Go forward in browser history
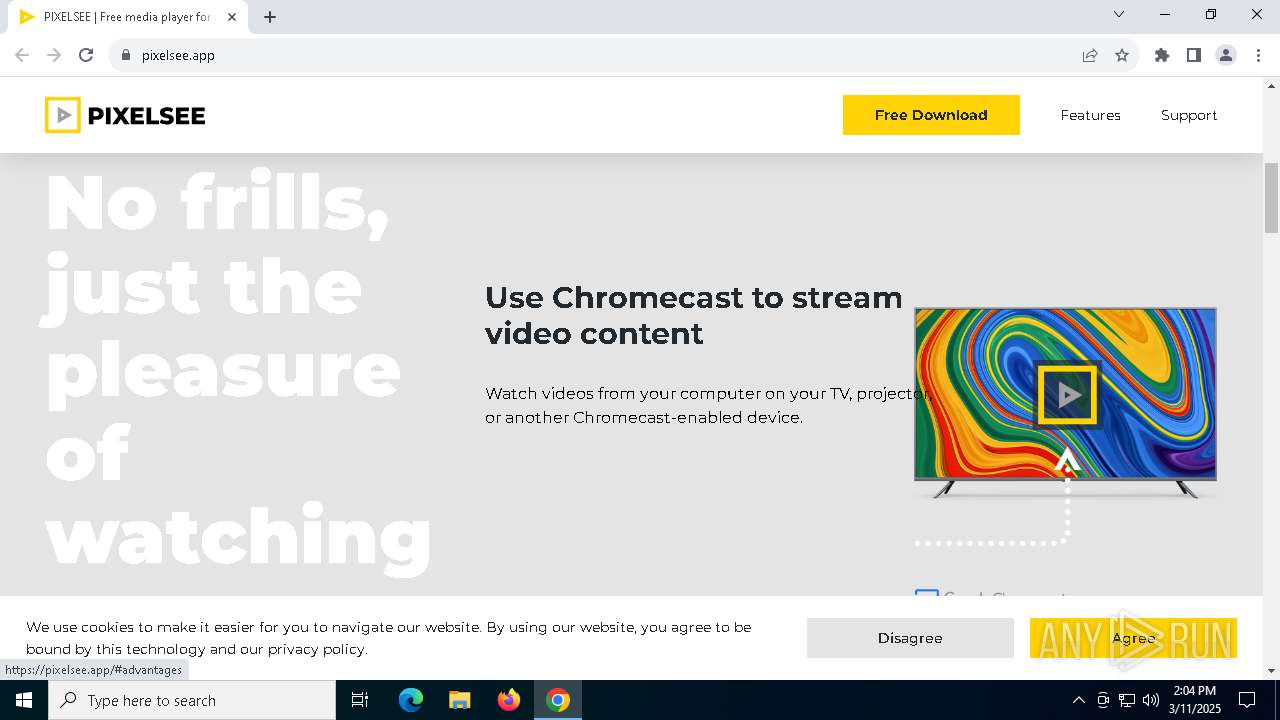 54,55
